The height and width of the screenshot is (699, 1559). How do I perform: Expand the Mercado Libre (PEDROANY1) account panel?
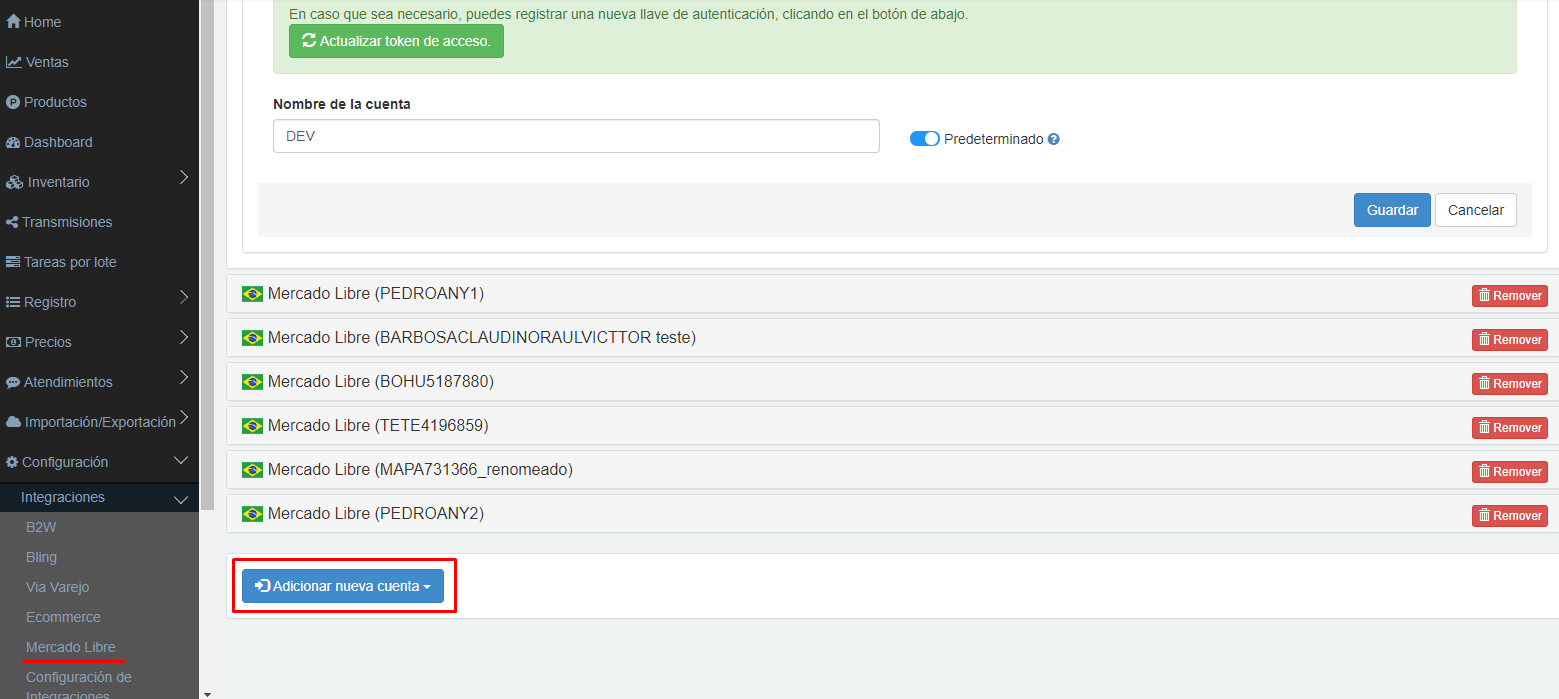tap(892, 294)
